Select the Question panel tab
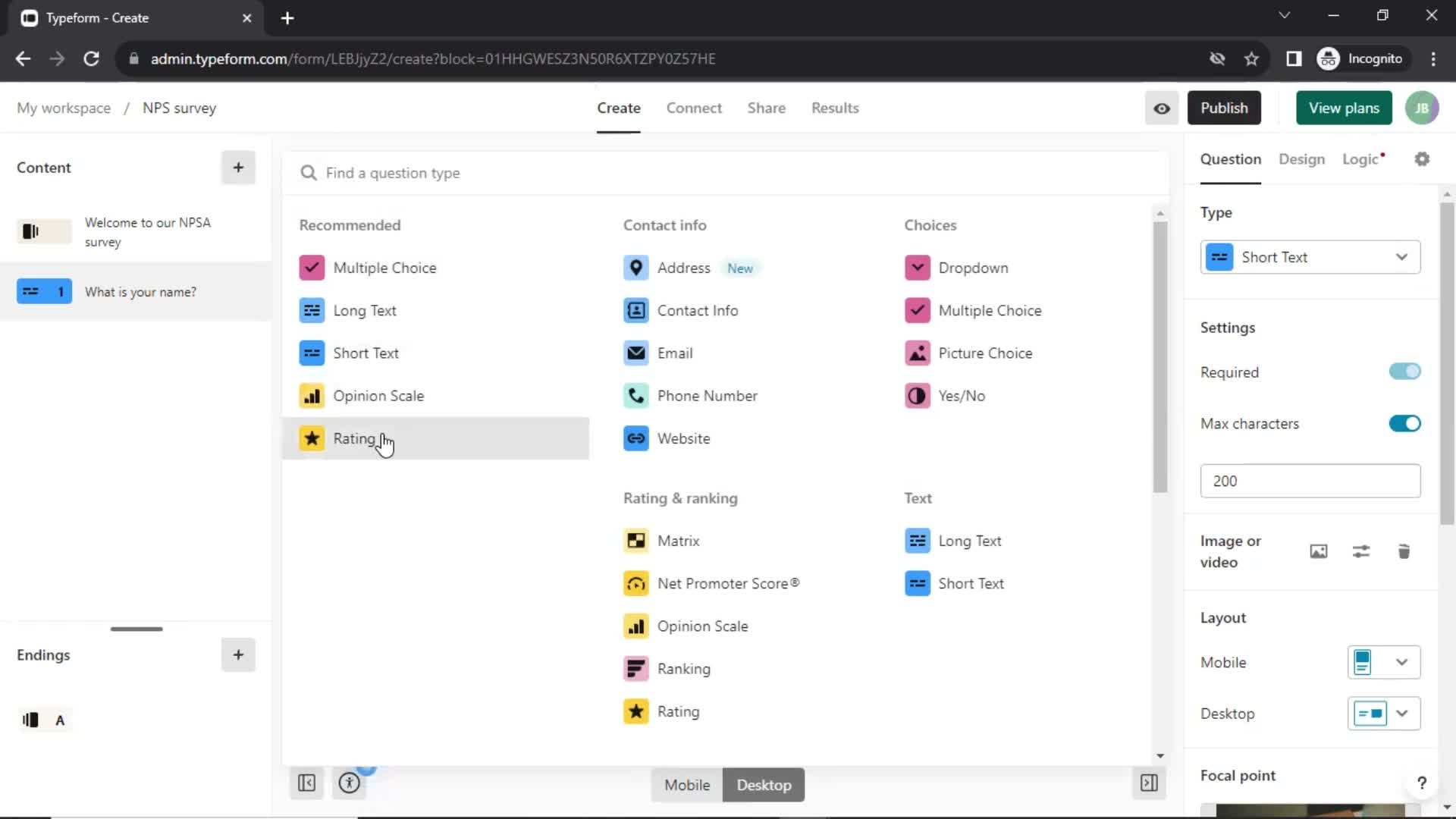This screenshot has width=1456, height=819. click(x=1230, y=159)
